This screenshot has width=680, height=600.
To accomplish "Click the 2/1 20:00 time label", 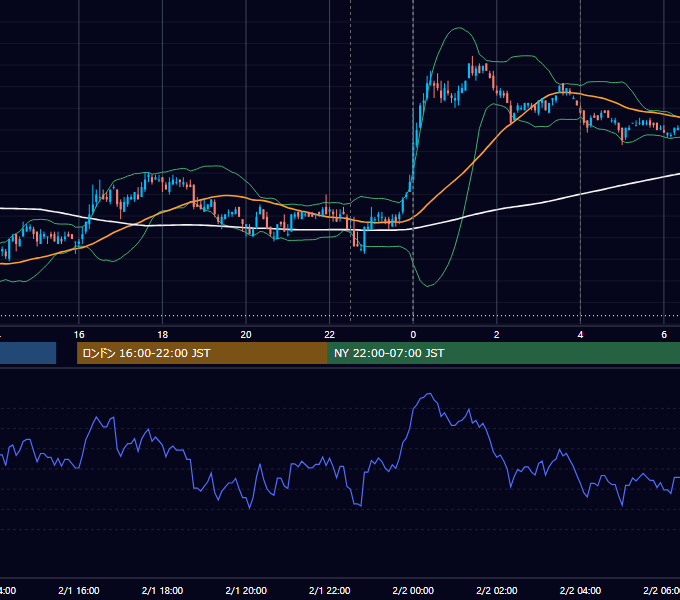I will point(246,590).
